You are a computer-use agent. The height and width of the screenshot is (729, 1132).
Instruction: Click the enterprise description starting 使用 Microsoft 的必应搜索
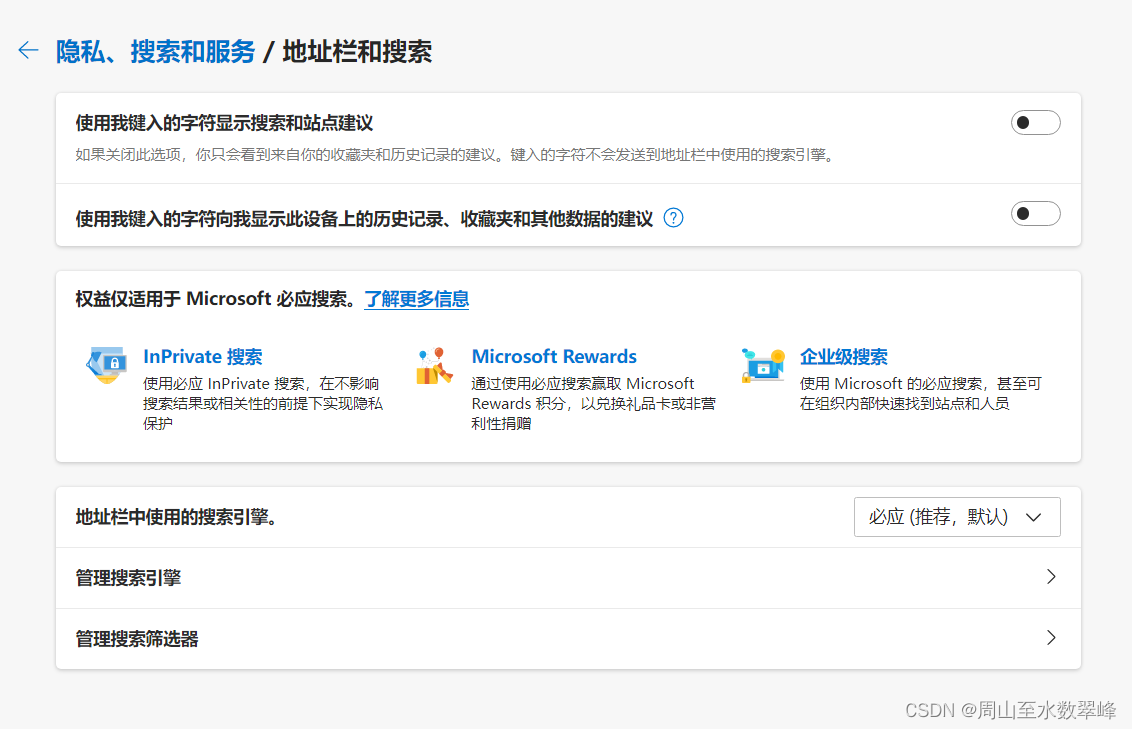click(x=920, y=393)
